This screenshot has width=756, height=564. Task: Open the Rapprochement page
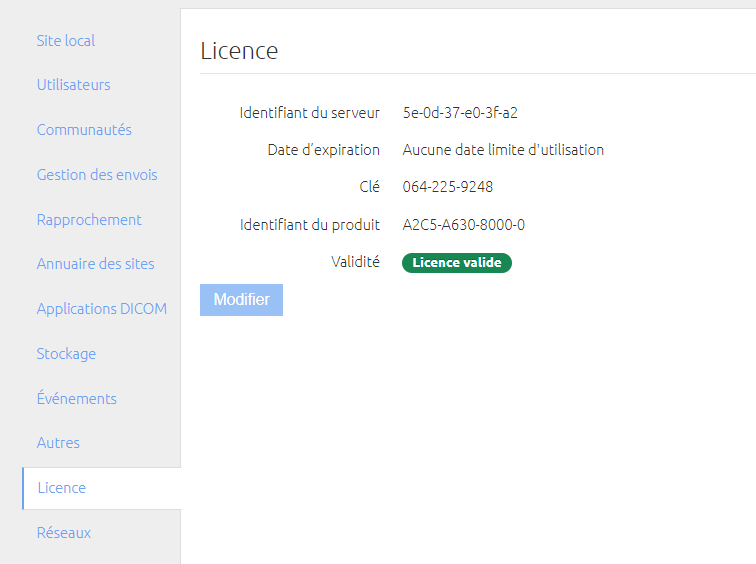coord(89,220)
